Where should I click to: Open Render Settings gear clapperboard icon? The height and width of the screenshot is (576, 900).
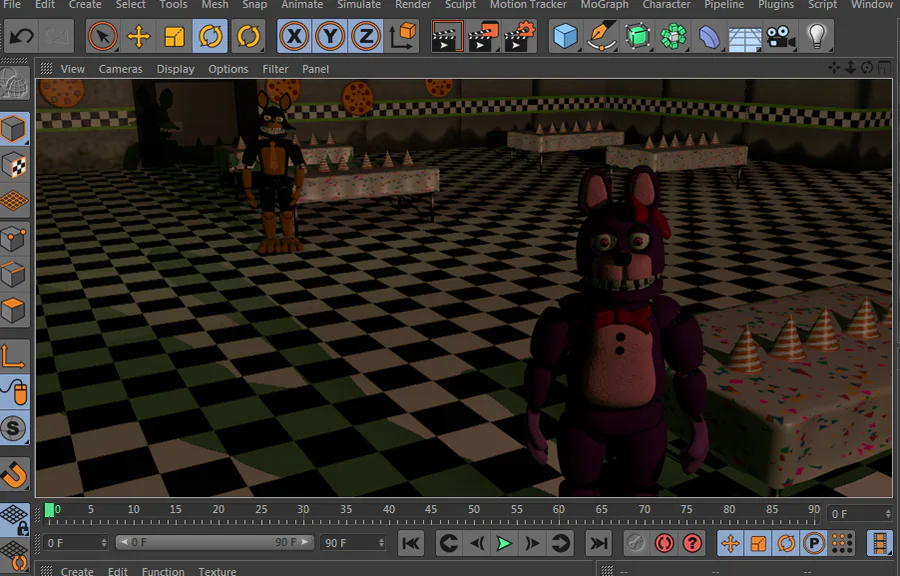click(519, 36)
